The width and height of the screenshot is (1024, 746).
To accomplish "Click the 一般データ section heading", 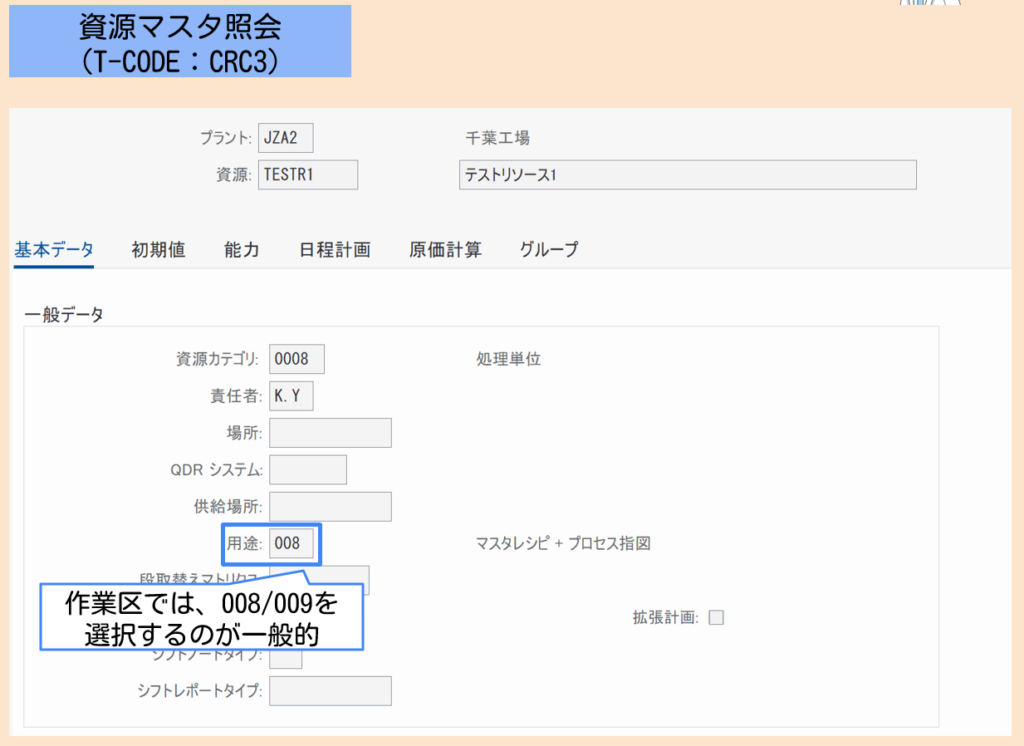I will point(64,315).
